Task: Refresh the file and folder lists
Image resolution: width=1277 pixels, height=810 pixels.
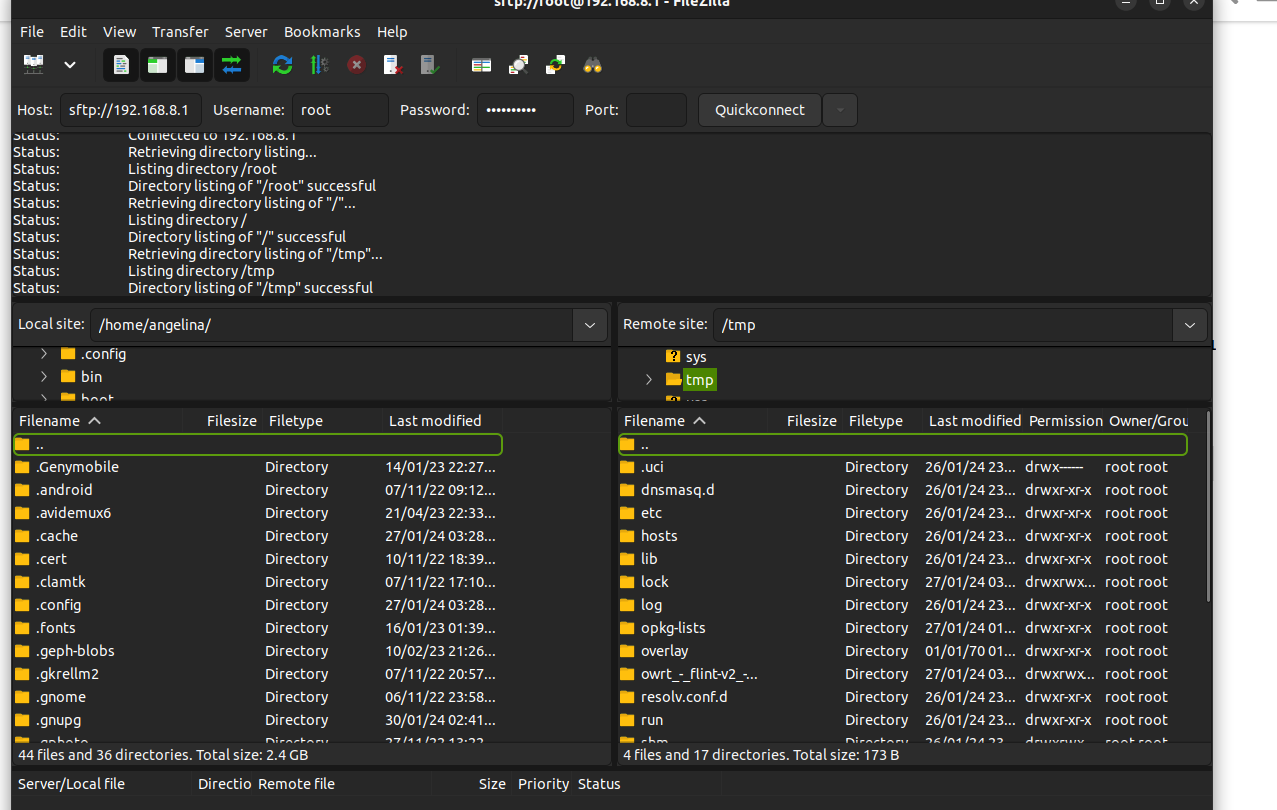Action: point(283,65)
